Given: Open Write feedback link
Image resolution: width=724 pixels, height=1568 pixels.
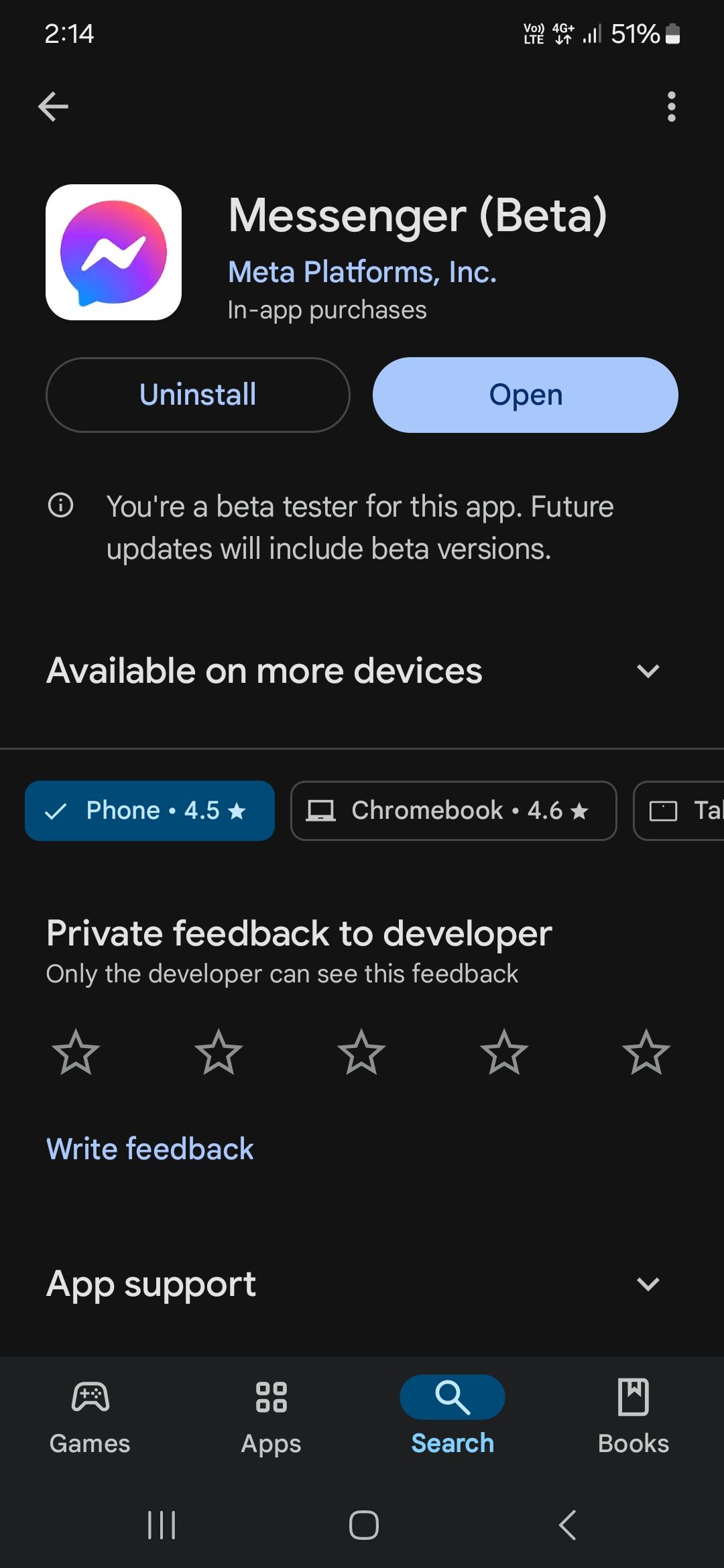Looking at the screenshot, I should click(149, 1148).
